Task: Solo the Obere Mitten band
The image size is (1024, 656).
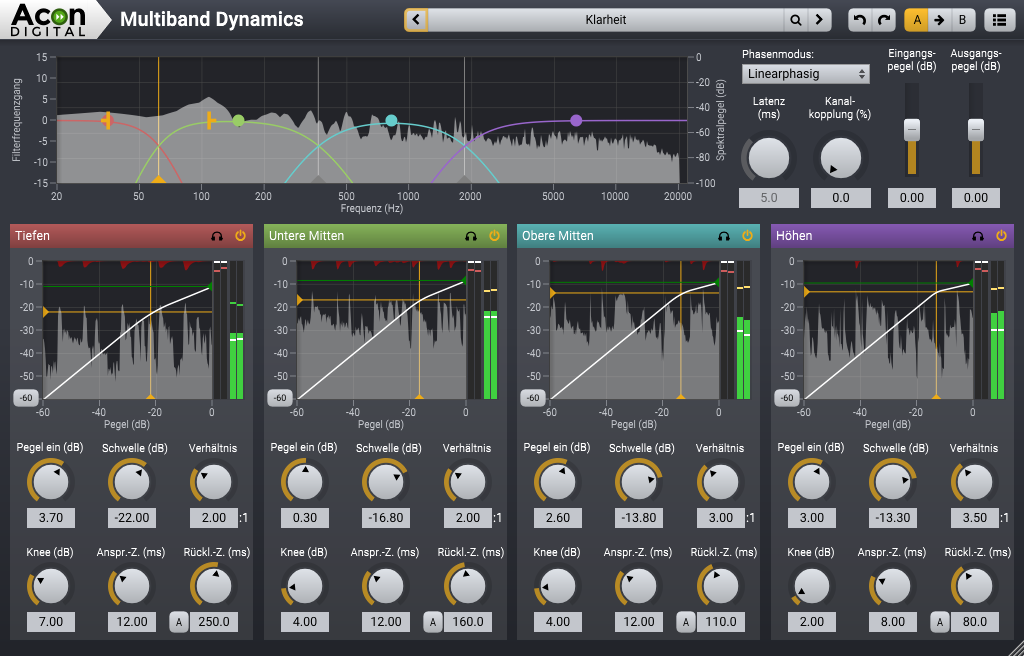Action: [724, 236]
